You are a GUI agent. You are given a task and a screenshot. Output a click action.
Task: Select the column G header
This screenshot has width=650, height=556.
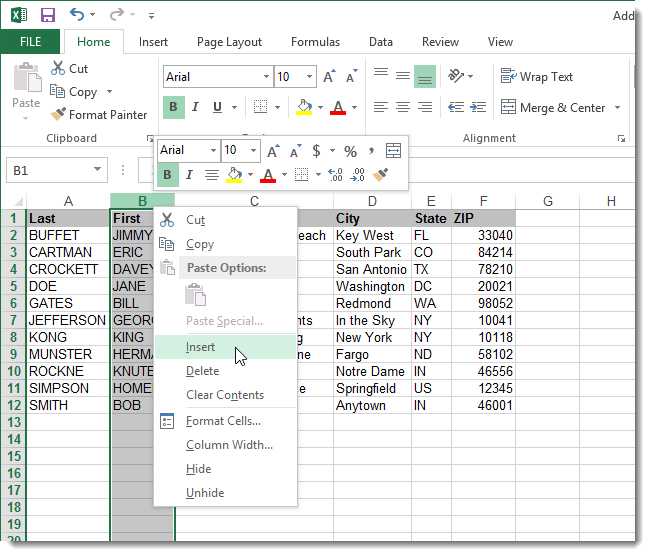(x=547, y=201)
